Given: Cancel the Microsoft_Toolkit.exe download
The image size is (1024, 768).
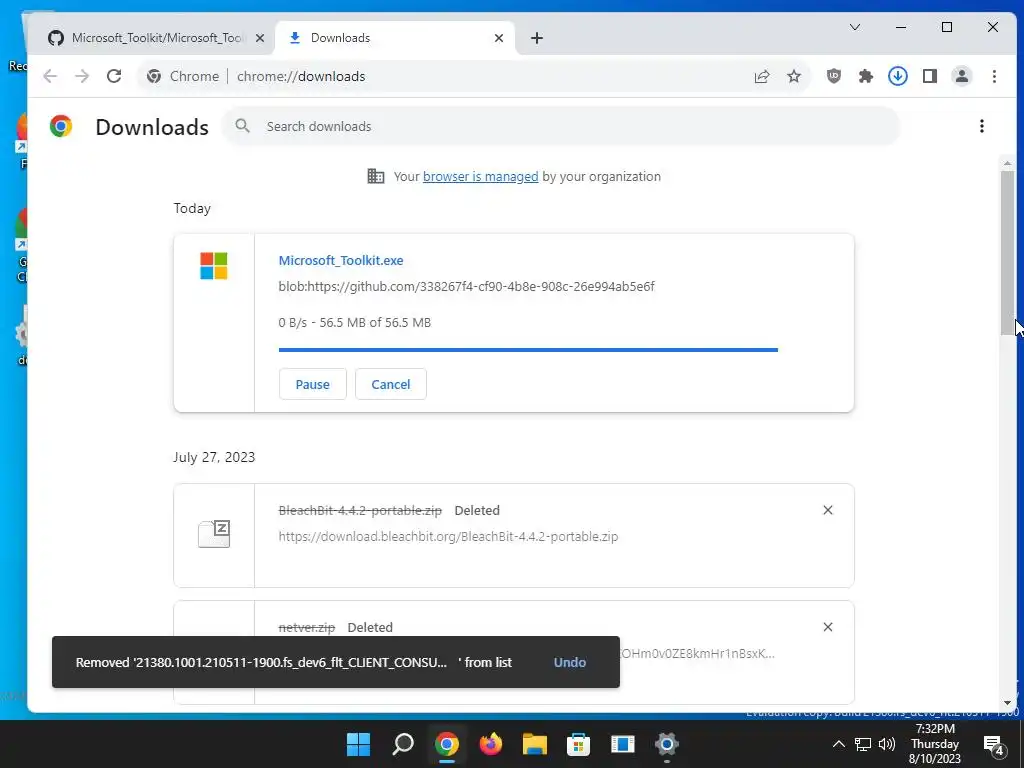Looking at the screenshot, I should 391,384.
